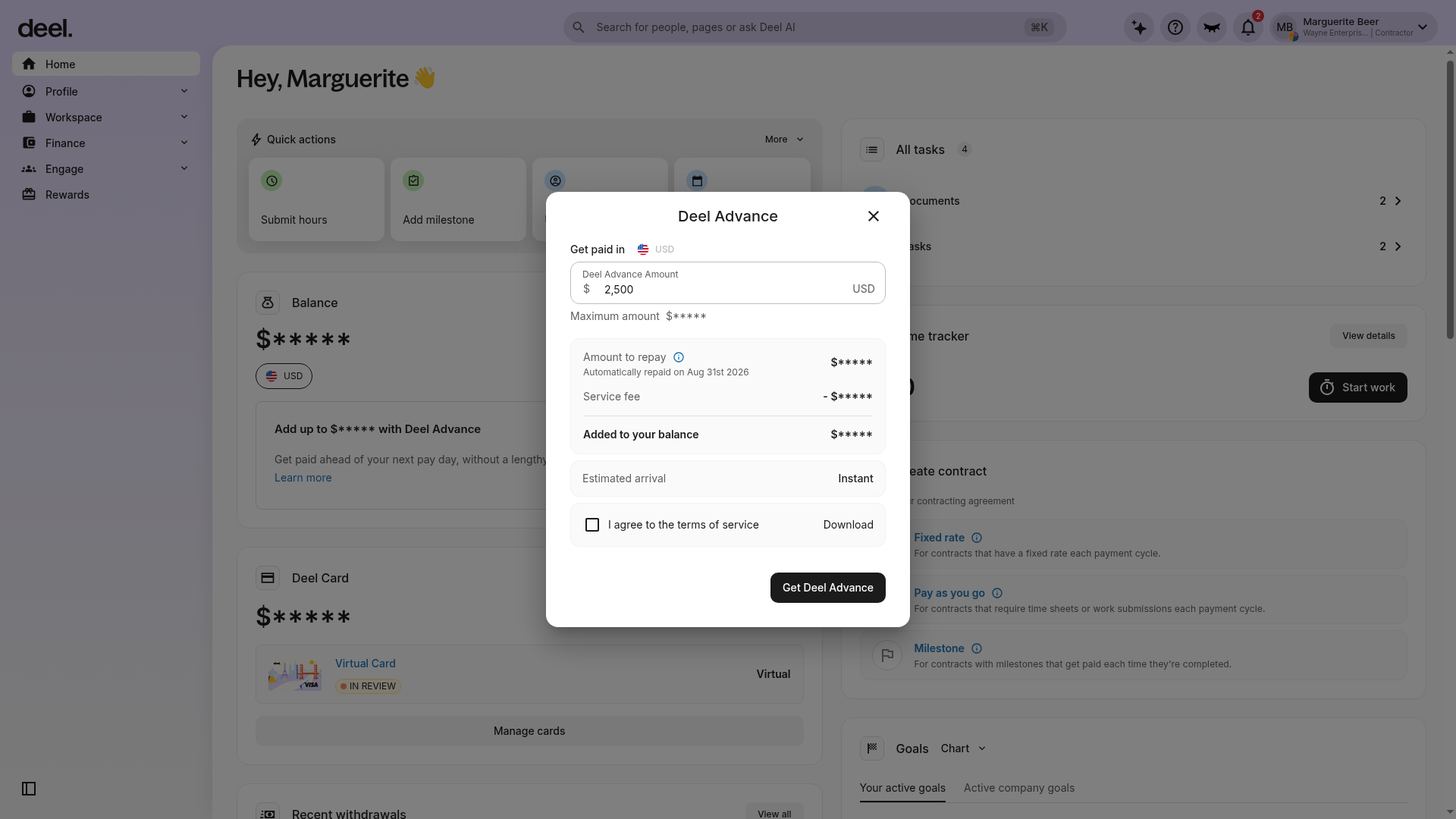Open the notifications bell
The height and width of the screenshot is (819, 1456).
click(1248, 27)
